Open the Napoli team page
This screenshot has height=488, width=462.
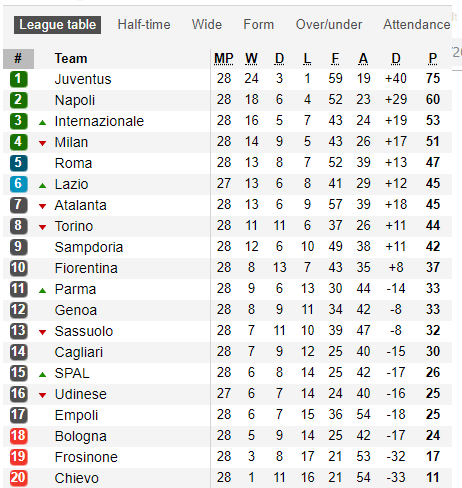point(75,100)
